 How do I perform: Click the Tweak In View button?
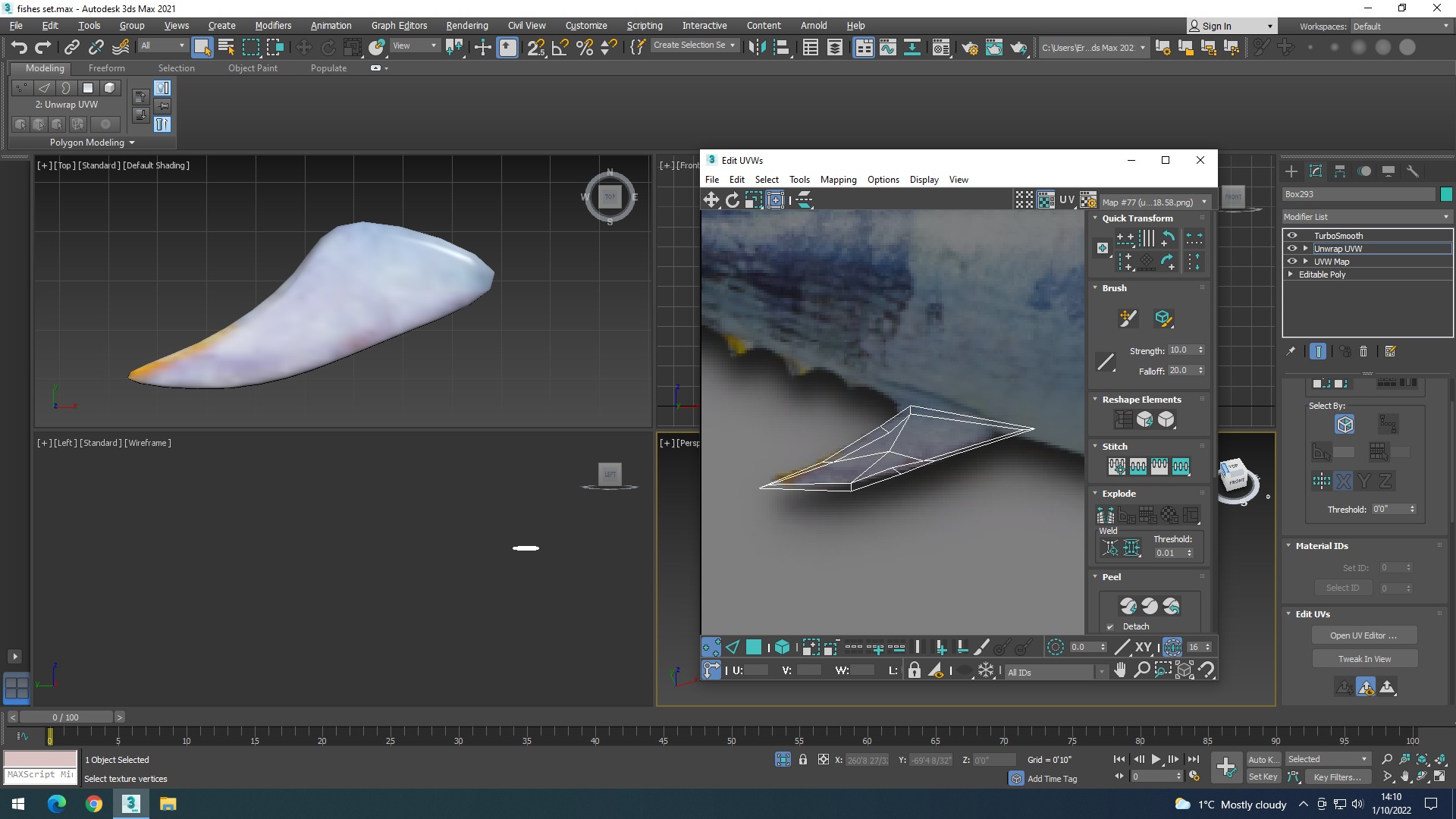(x=1363, y=659)
